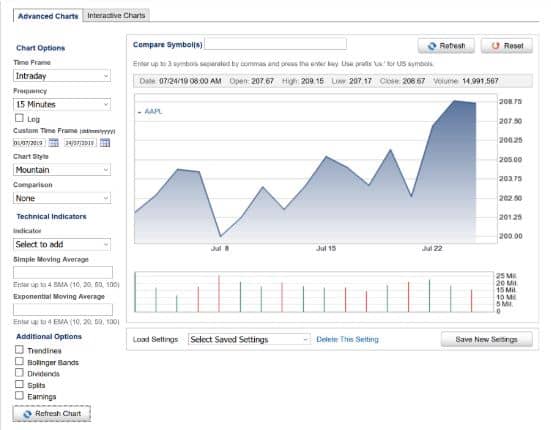Viewport: 551px width, 430px height.
Task: Focus the Exponential Moving Average input field
Action: pyautogui.click(x=63, y=310)
